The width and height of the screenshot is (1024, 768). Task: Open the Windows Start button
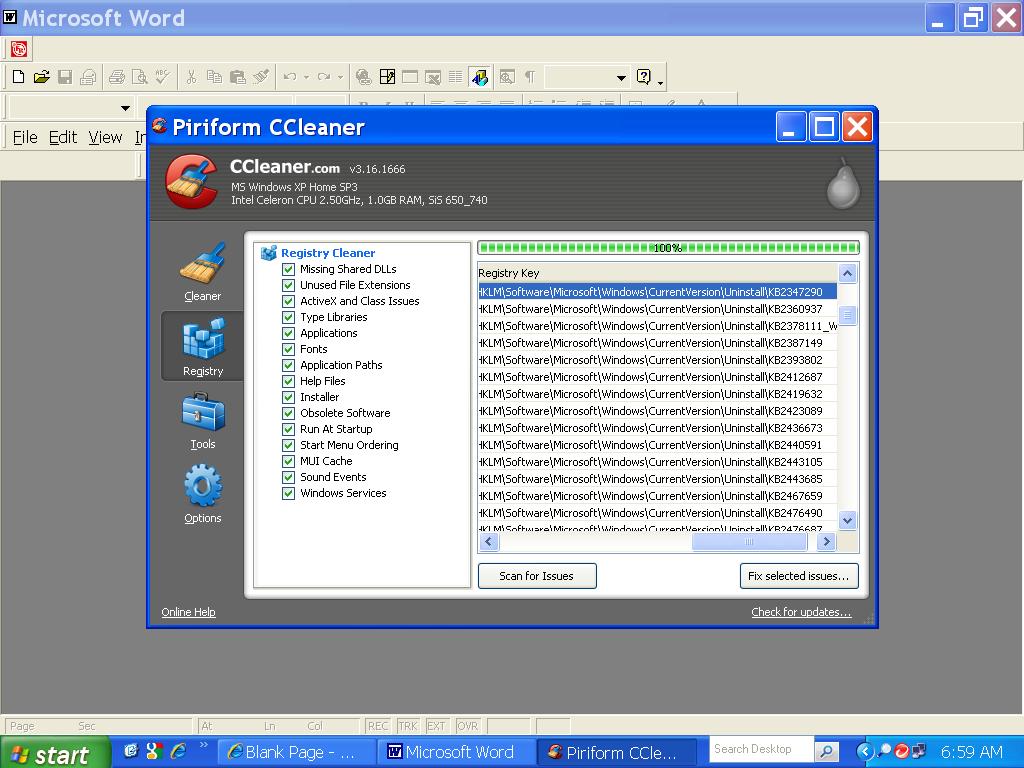coord(54,754)
